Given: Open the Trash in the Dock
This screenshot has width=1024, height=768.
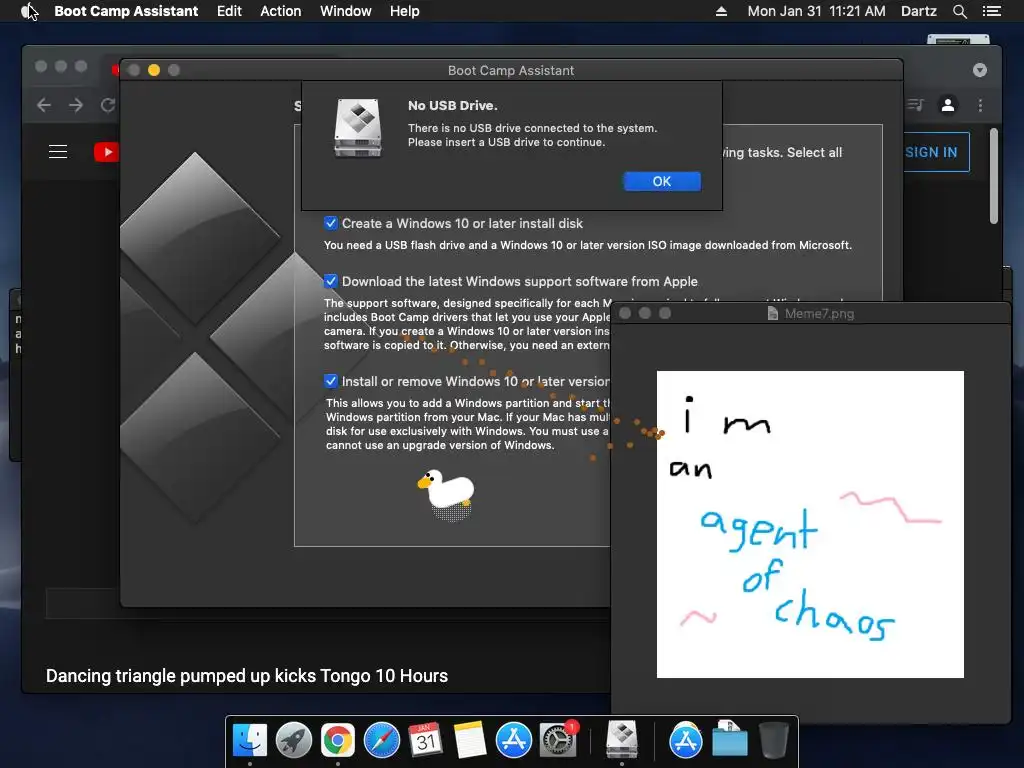Looking at the screenshot, I should pos(774,741).
